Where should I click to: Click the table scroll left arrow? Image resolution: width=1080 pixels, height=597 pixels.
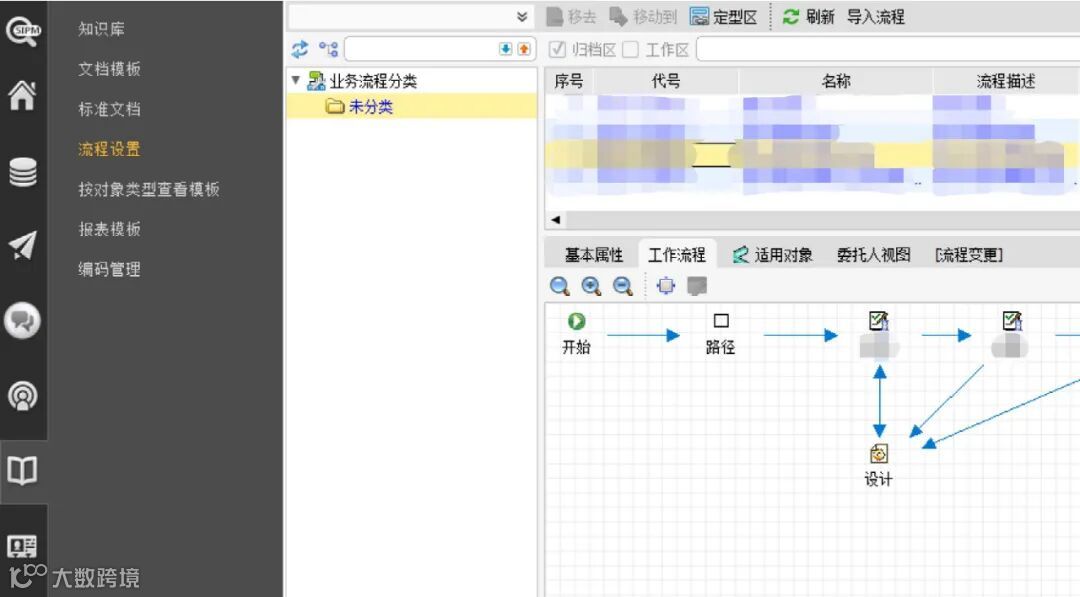pos(555,220)
